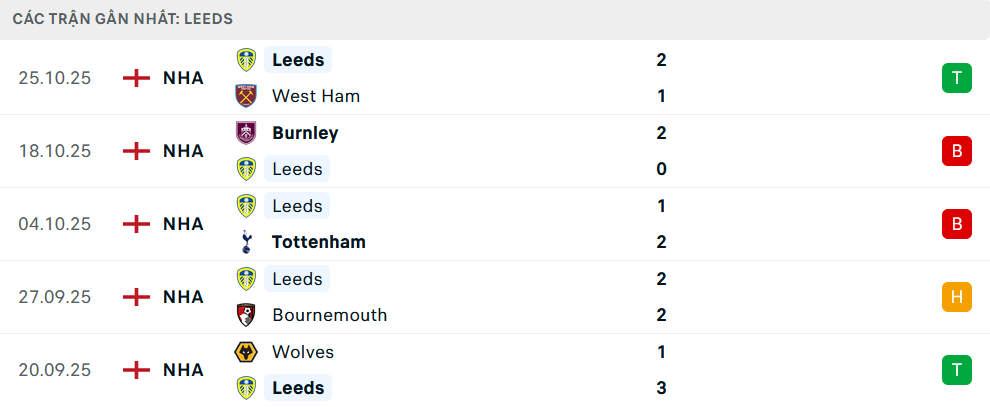Click the Burnley club crest
The height and width of the screenshot is (407, 990).
(x=245, y=133)
